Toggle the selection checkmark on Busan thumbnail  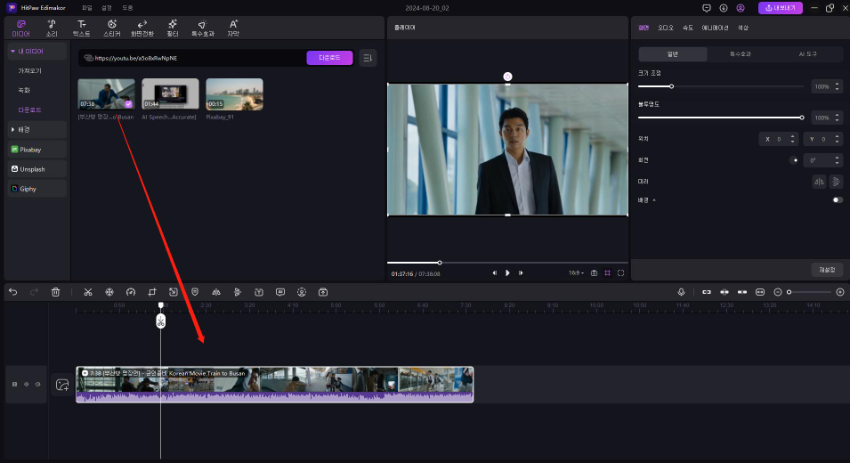[129, 103]
